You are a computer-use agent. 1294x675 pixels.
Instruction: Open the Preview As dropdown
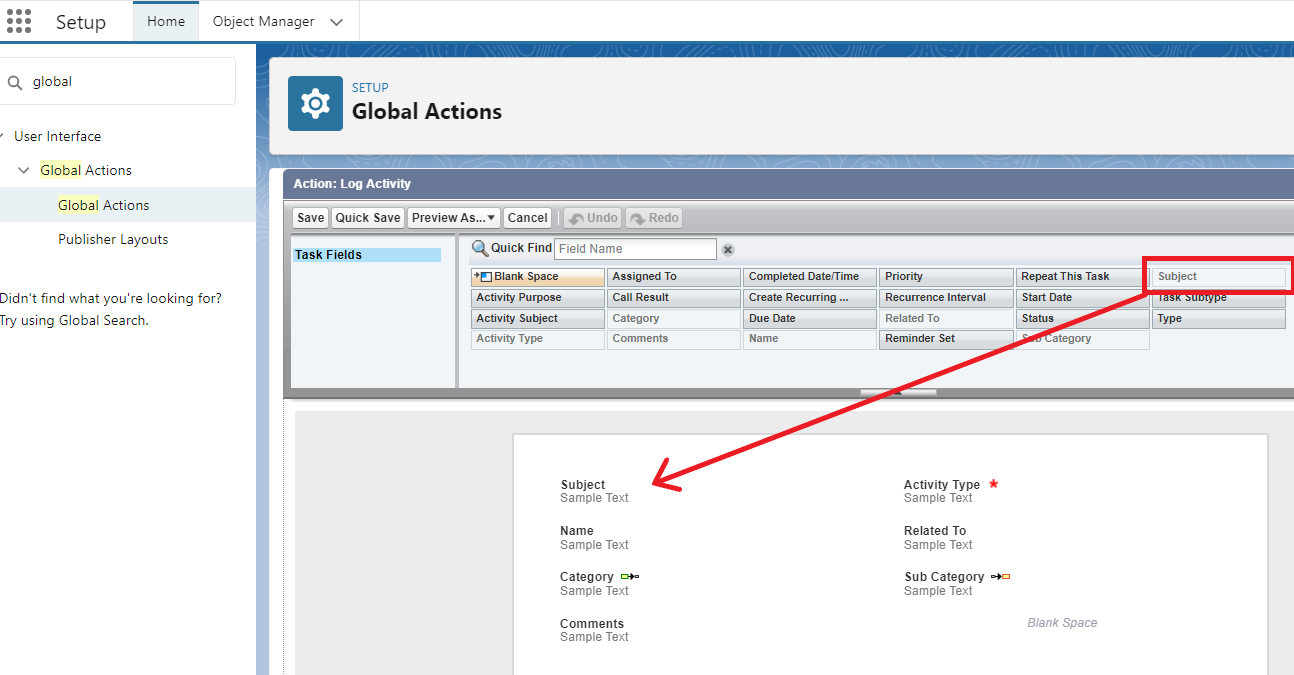tap(453, 218)
